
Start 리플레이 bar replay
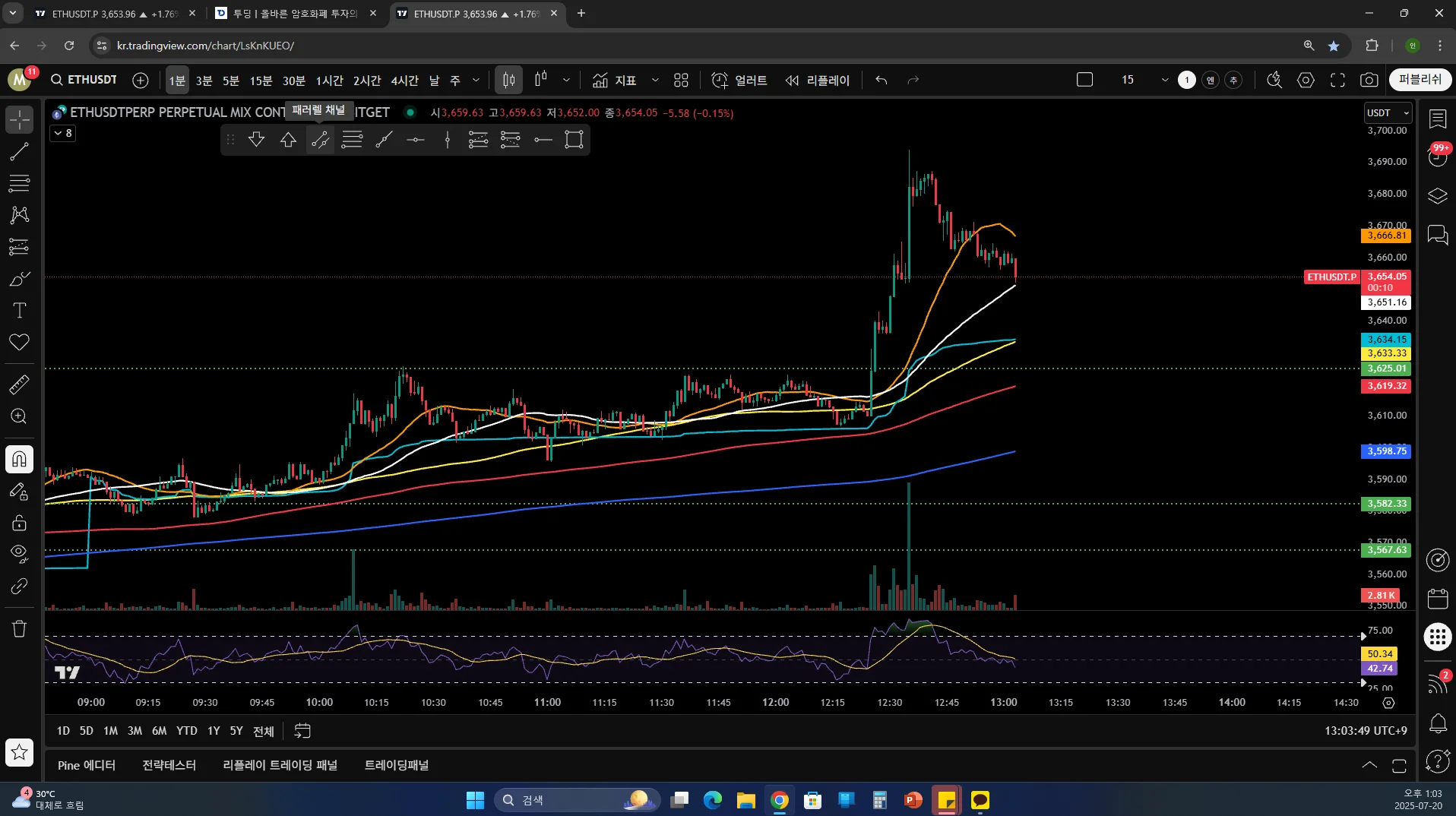818,80
